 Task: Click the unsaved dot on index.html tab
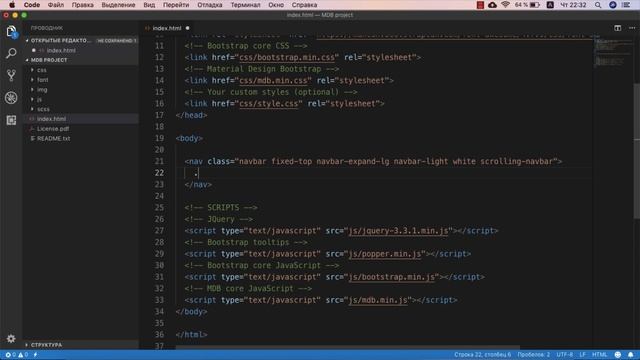coord(187,28)
